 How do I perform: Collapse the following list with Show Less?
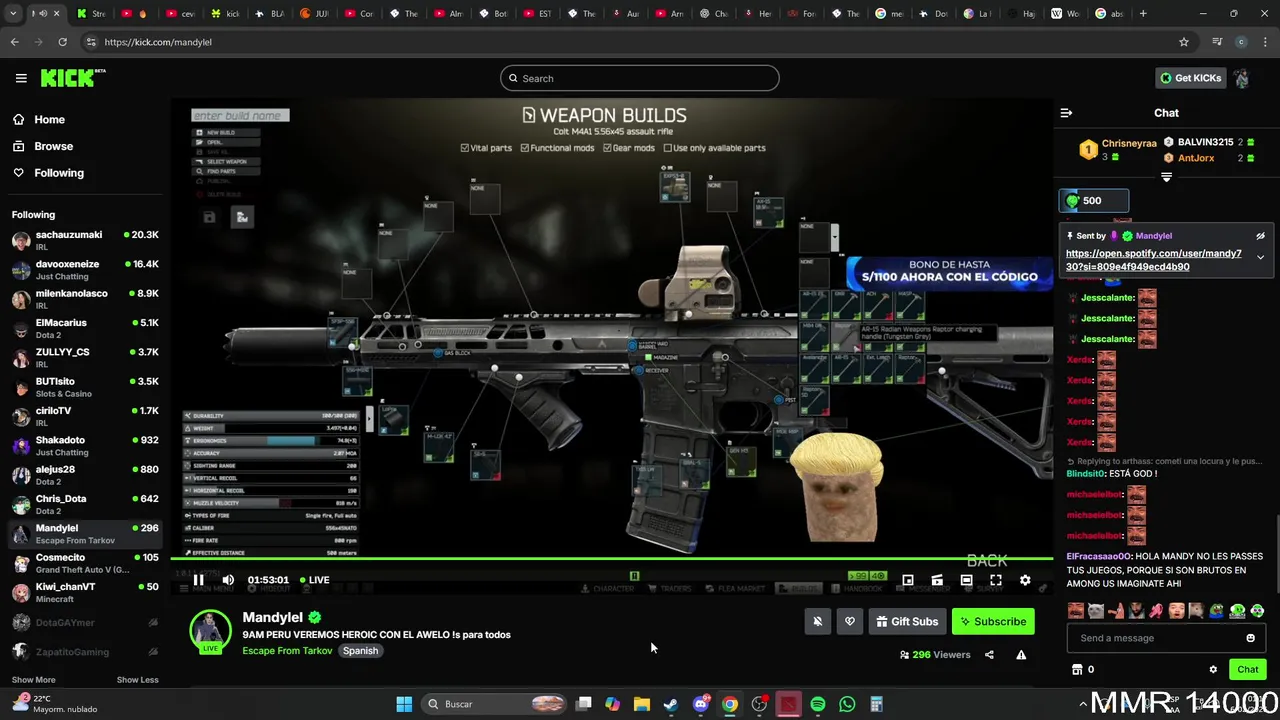click(137, 680)
